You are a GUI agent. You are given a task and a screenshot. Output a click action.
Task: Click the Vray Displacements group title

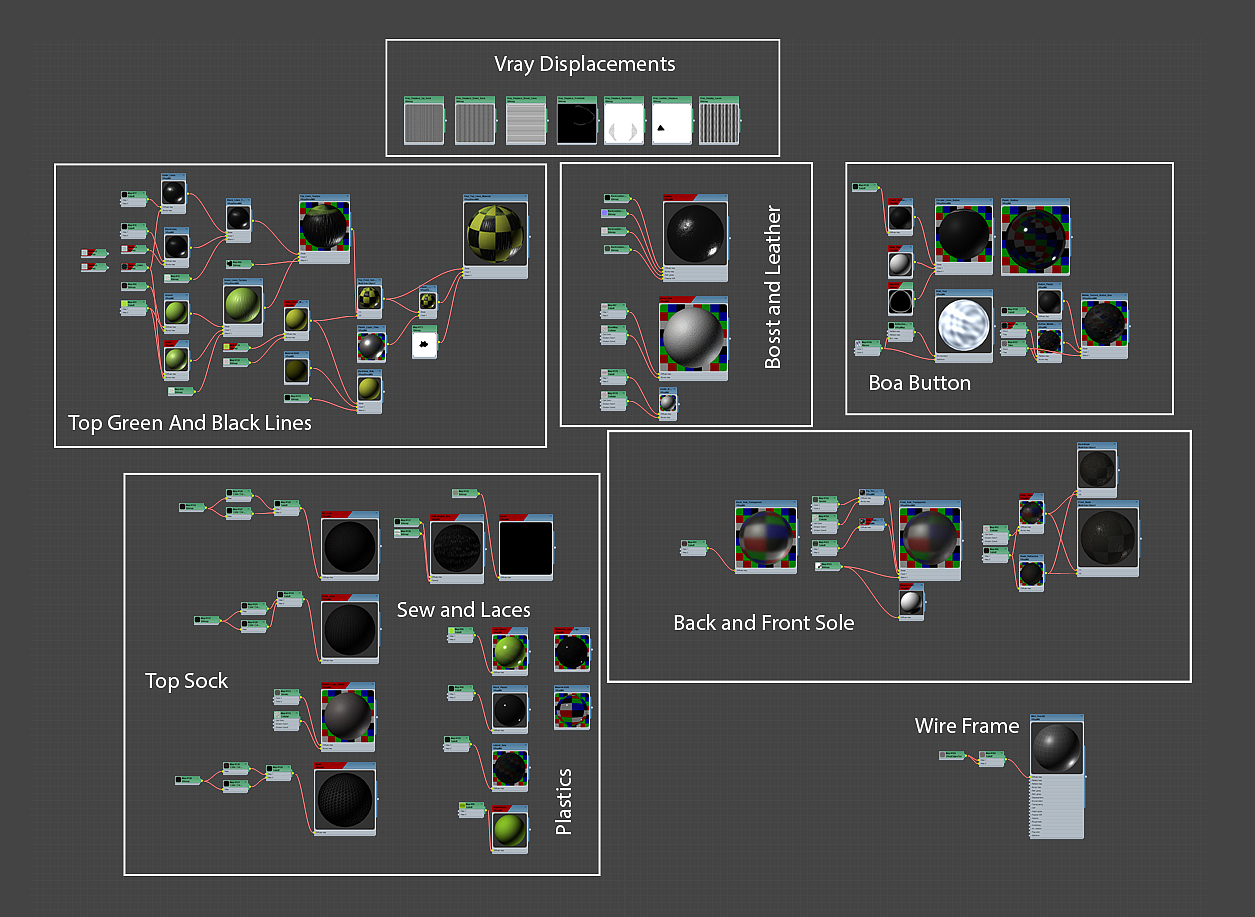tap(585, 64)
